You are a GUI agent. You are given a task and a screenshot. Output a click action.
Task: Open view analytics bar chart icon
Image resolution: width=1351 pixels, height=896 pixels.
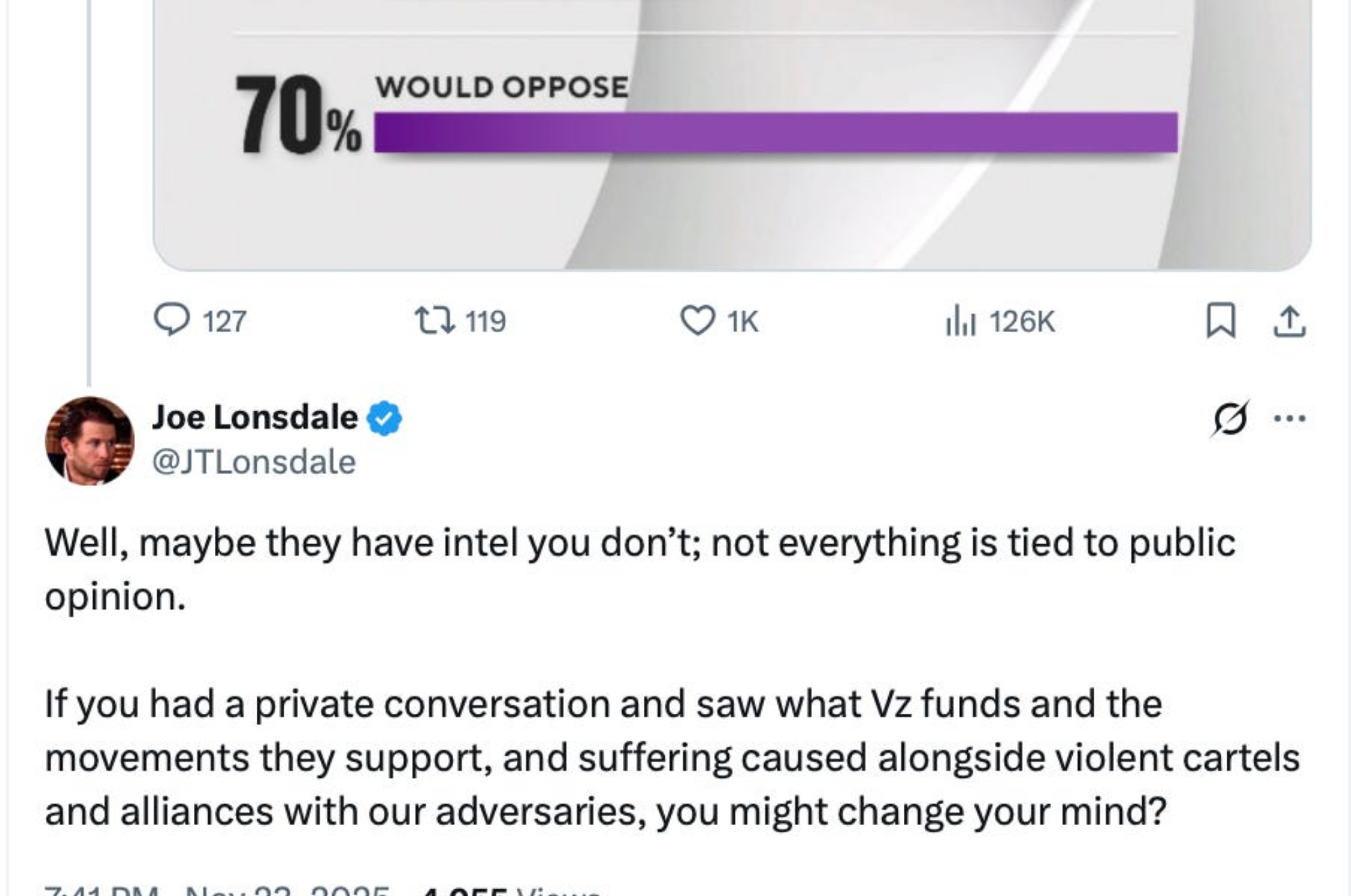pyautogui.click(x=961, y=321)
